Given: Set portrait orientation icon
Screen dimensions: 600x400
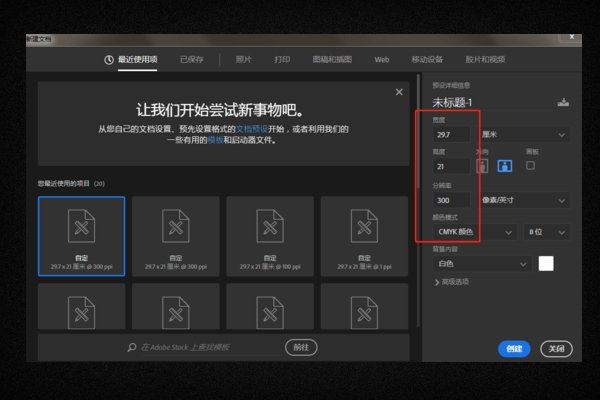Looking at the screenshot, I should click(x=482, y=166).
